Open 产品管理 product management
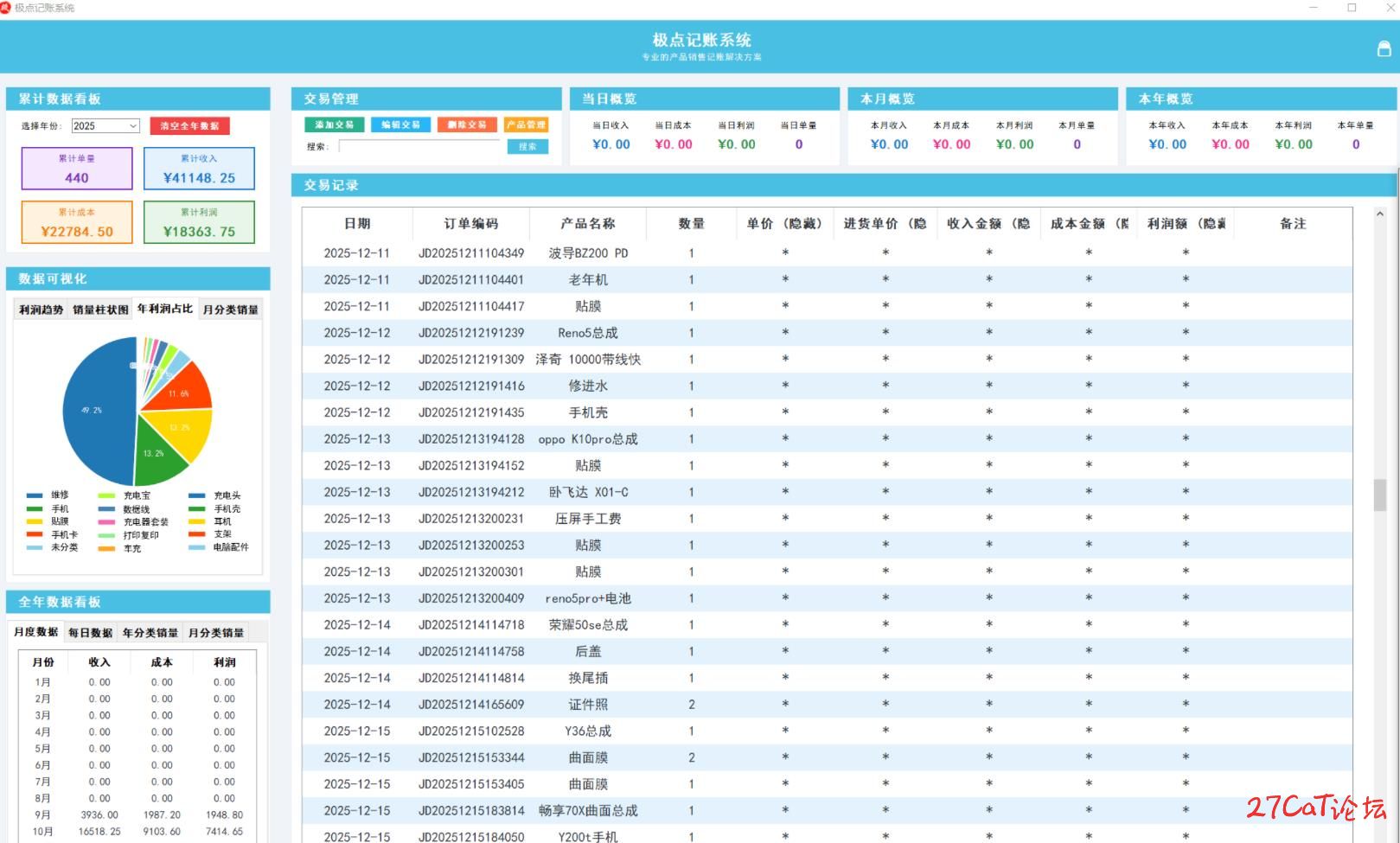The width and height of the screenshot is (1400, 843). [526, 125]
